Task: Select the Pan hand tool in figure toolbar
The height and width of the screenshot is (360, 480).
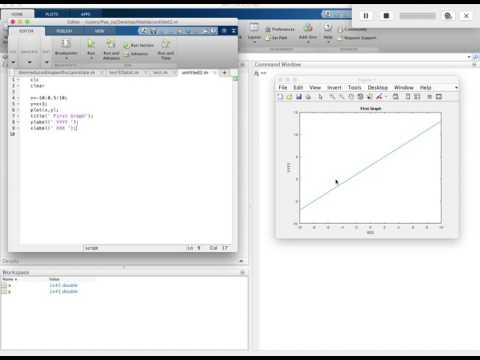Action: click(351, 97)
